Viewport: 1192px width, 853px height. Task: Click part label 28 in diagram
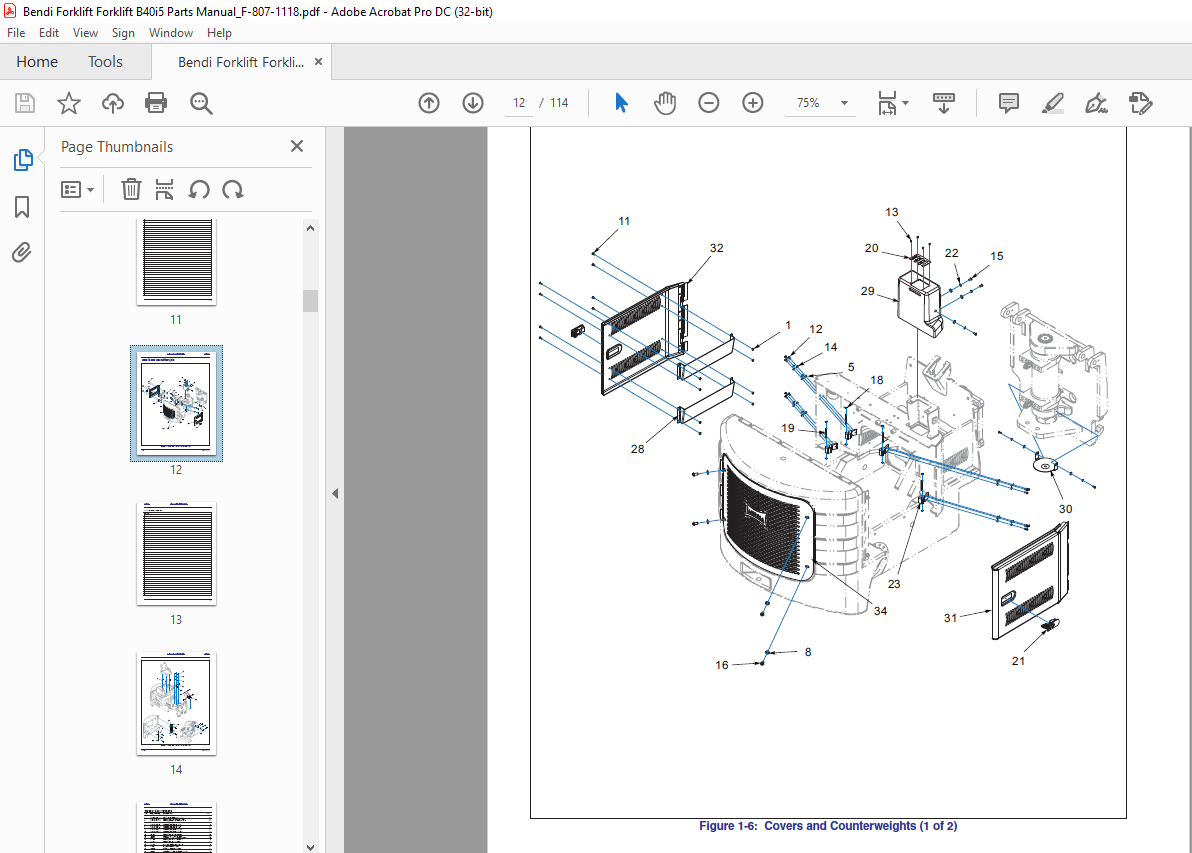click(x=637, y=449)
